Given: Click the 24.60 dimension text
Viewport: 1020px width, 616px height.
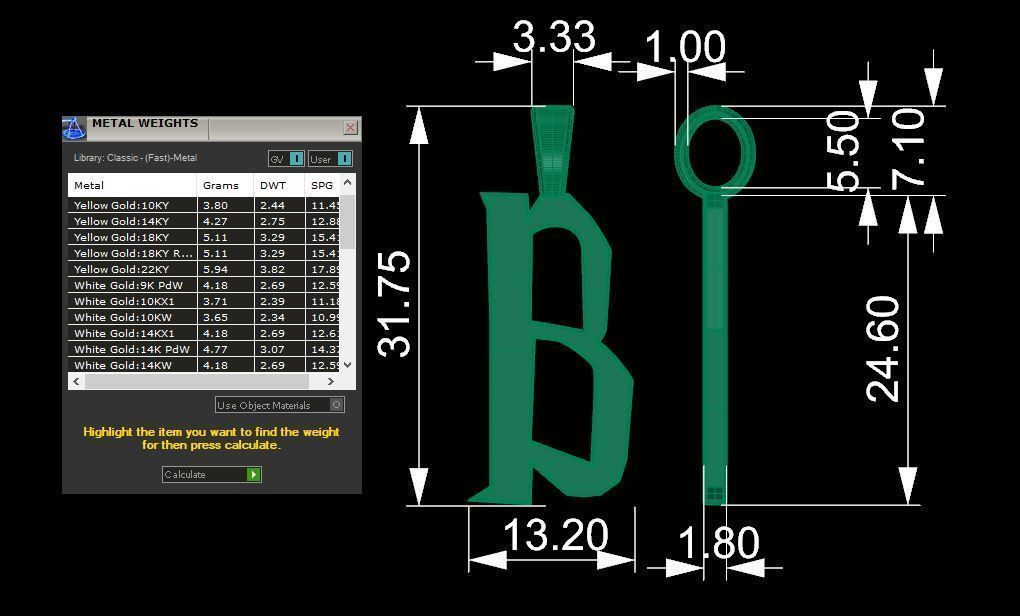Looking at the screenshot, I should click(883, 349).
